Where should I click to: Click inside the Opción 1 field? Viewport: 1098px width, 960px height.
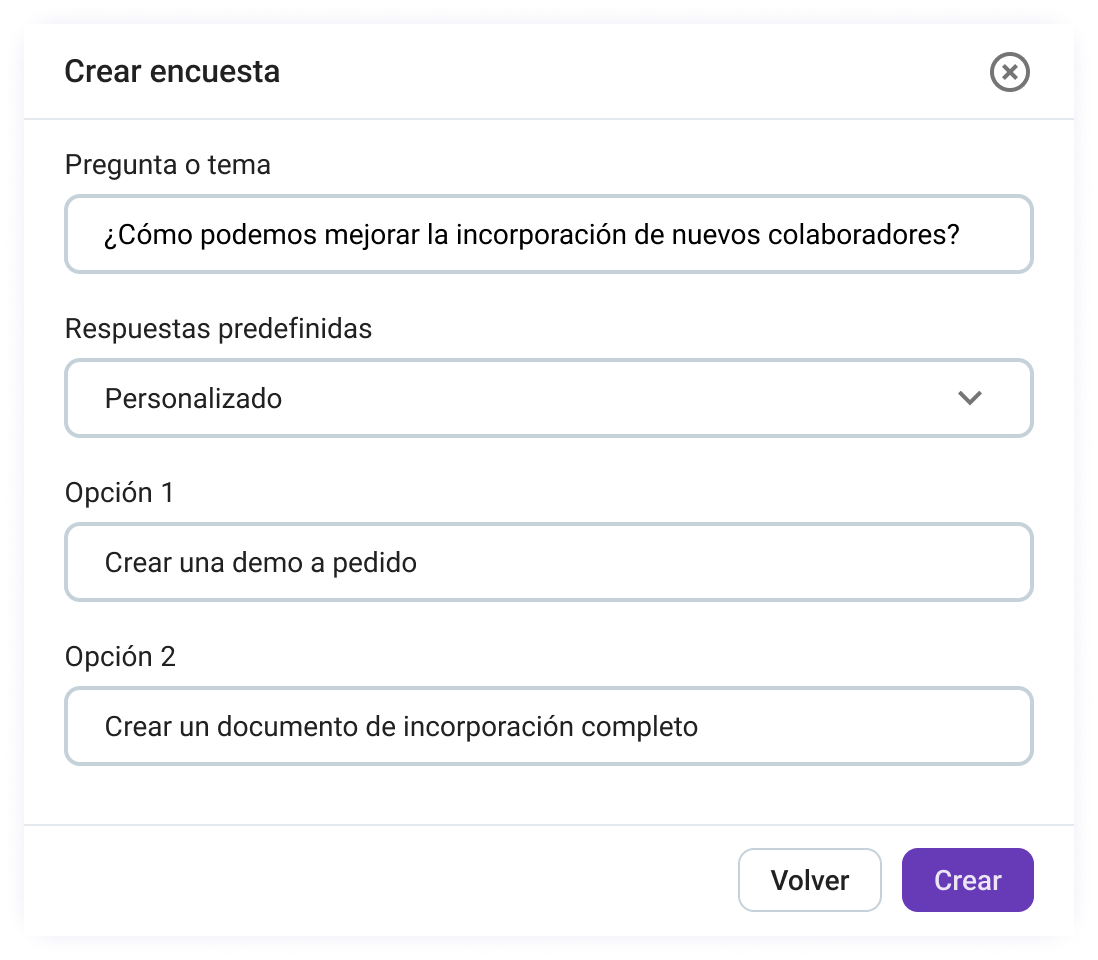point(548,562)
